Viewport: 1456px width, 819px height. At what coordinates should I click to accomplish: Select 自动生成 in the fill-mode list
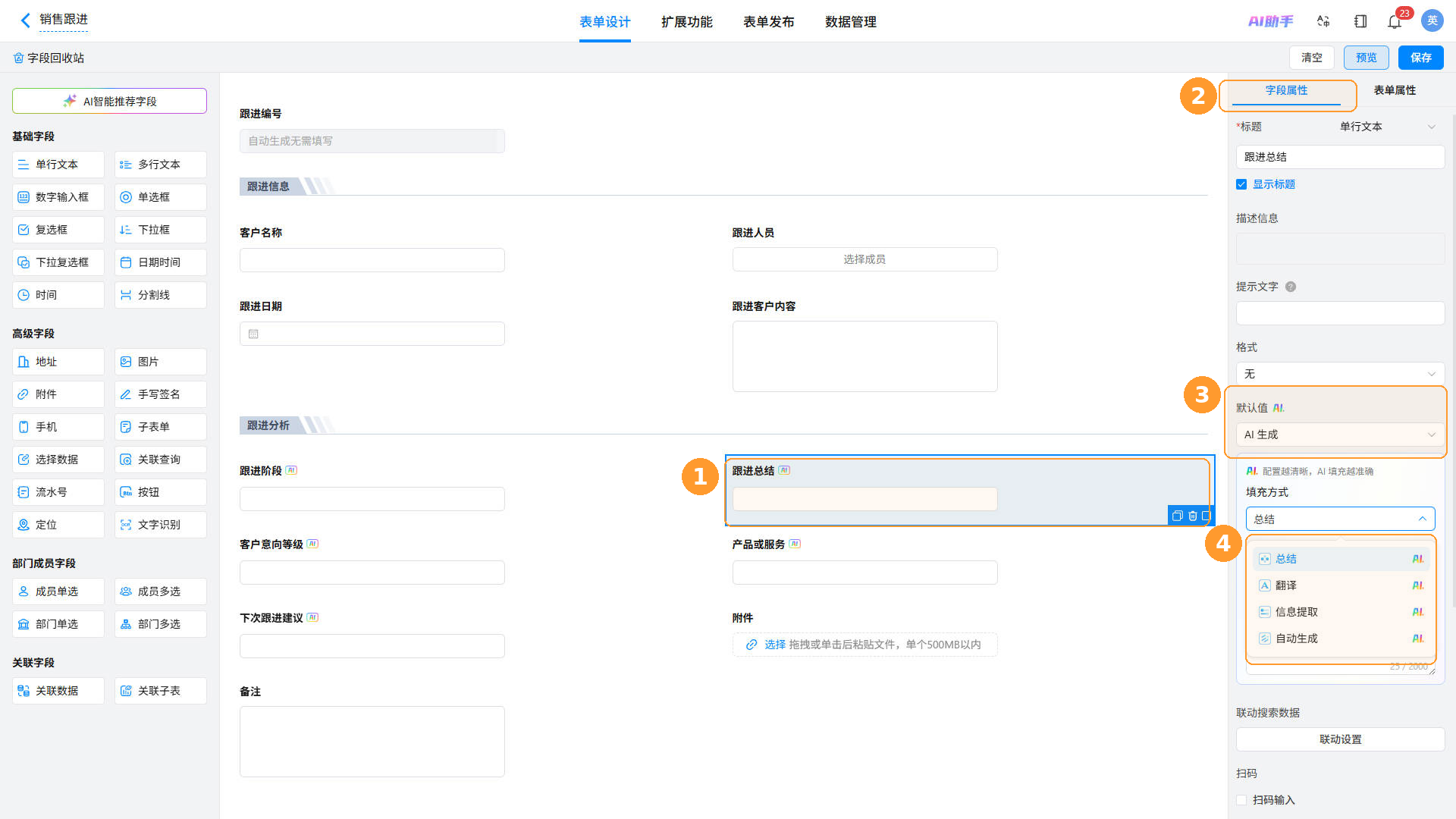pyautogui.click(x=1341, y=639)
